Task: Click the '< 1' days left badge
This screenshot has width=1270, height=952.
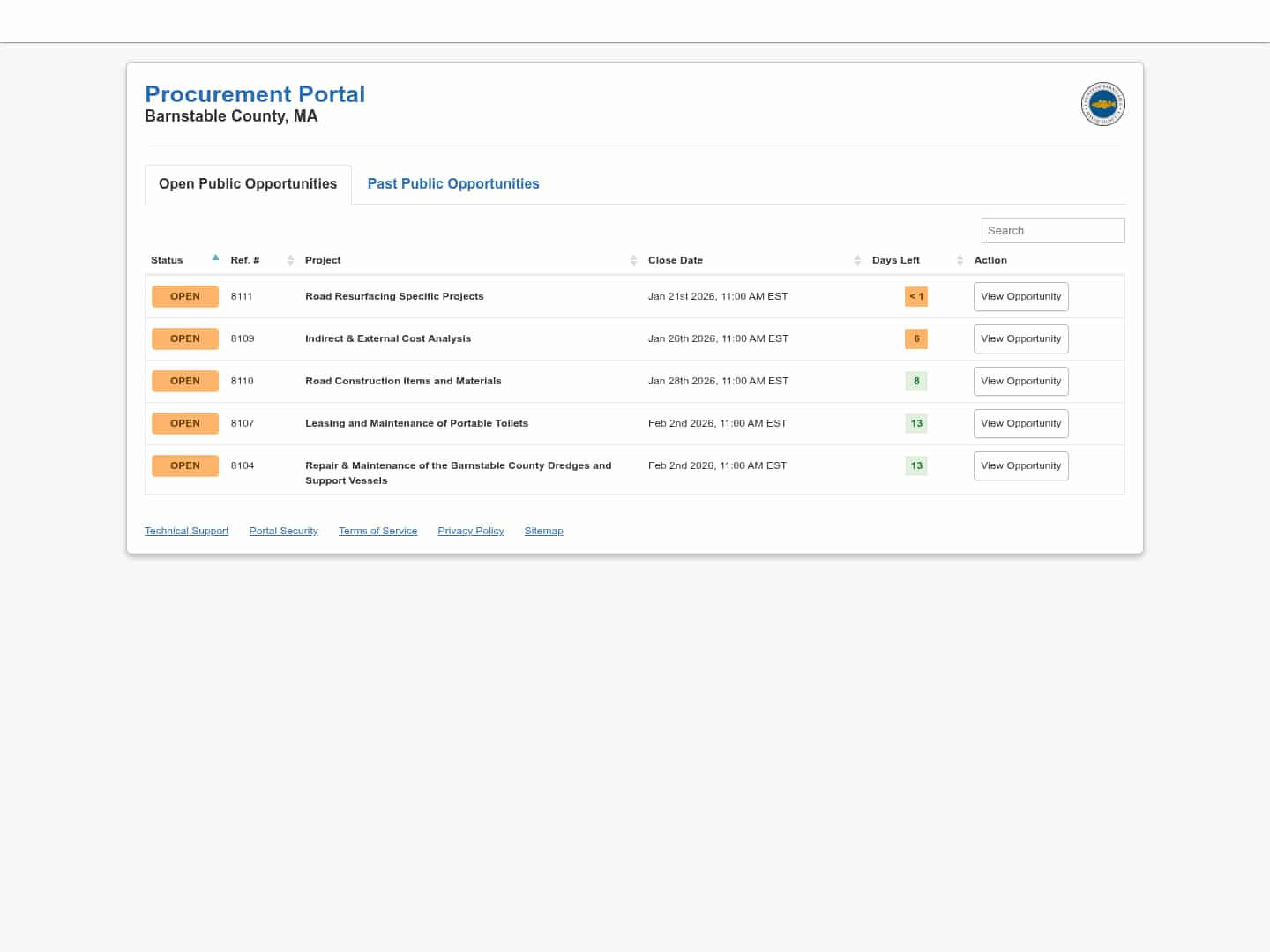Action: (916, 297)
